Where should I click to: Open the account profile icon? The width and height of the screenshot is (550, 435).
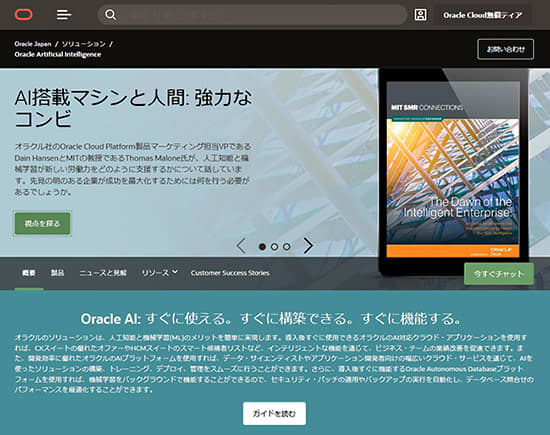(x=420, y=15)
